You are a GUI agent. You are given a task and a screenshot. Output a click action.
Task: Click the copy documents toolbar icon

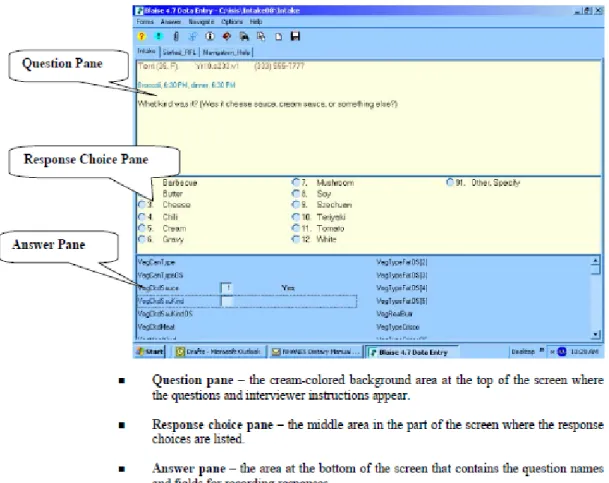click(x=261, y=36)
